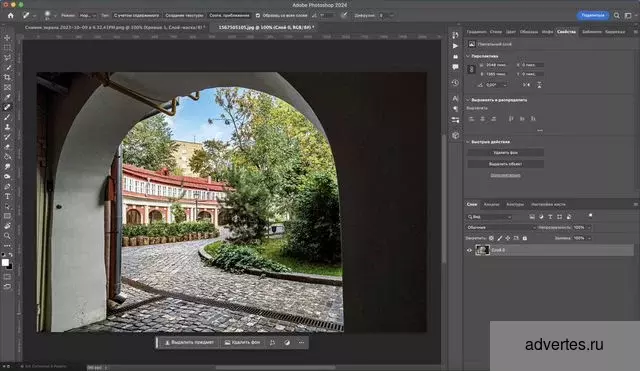The width and height of the screenshot is (640, 371).
Task: Toggle layer filtering on/off switch
Action: [590, 215]
